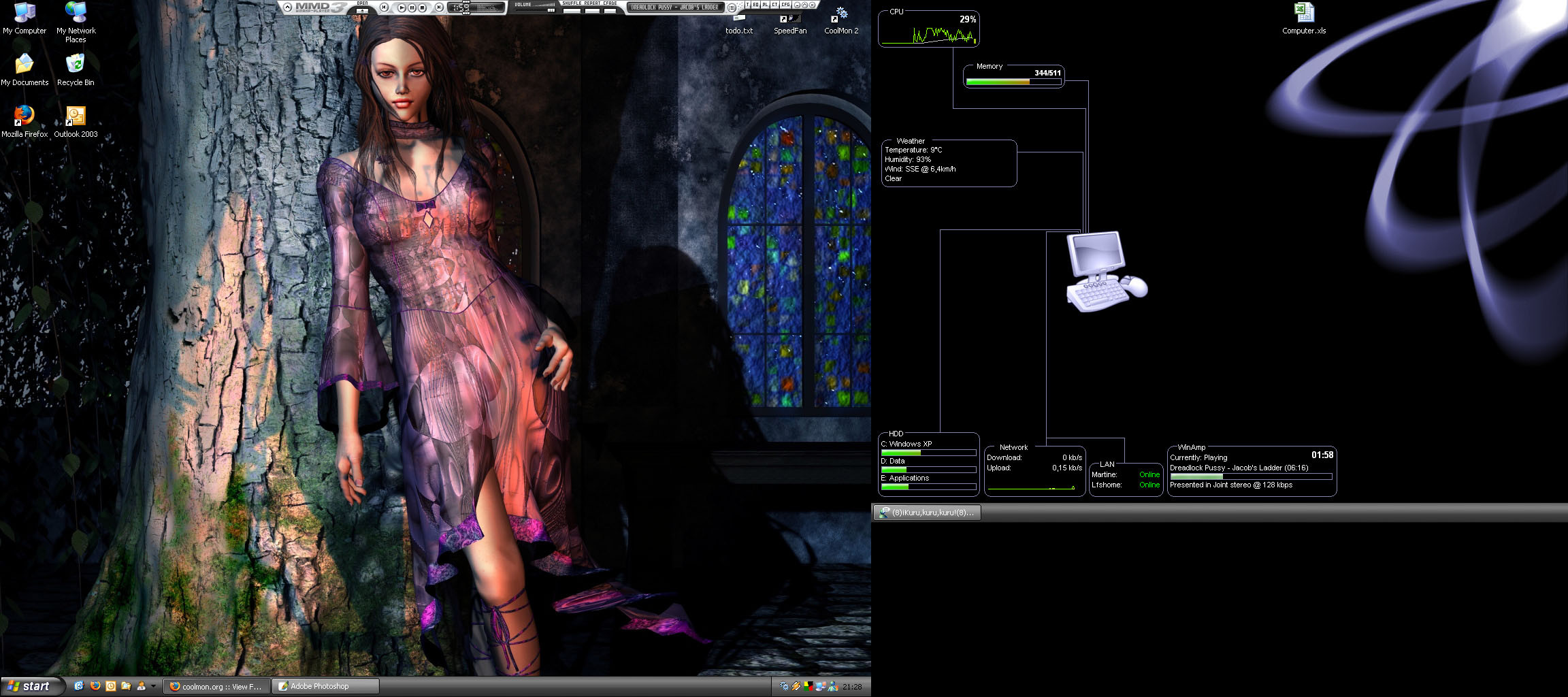Launch Mozilla Firefox desktop shortcut
This screenshot has width=1568, height=697.
click(24, 121)
